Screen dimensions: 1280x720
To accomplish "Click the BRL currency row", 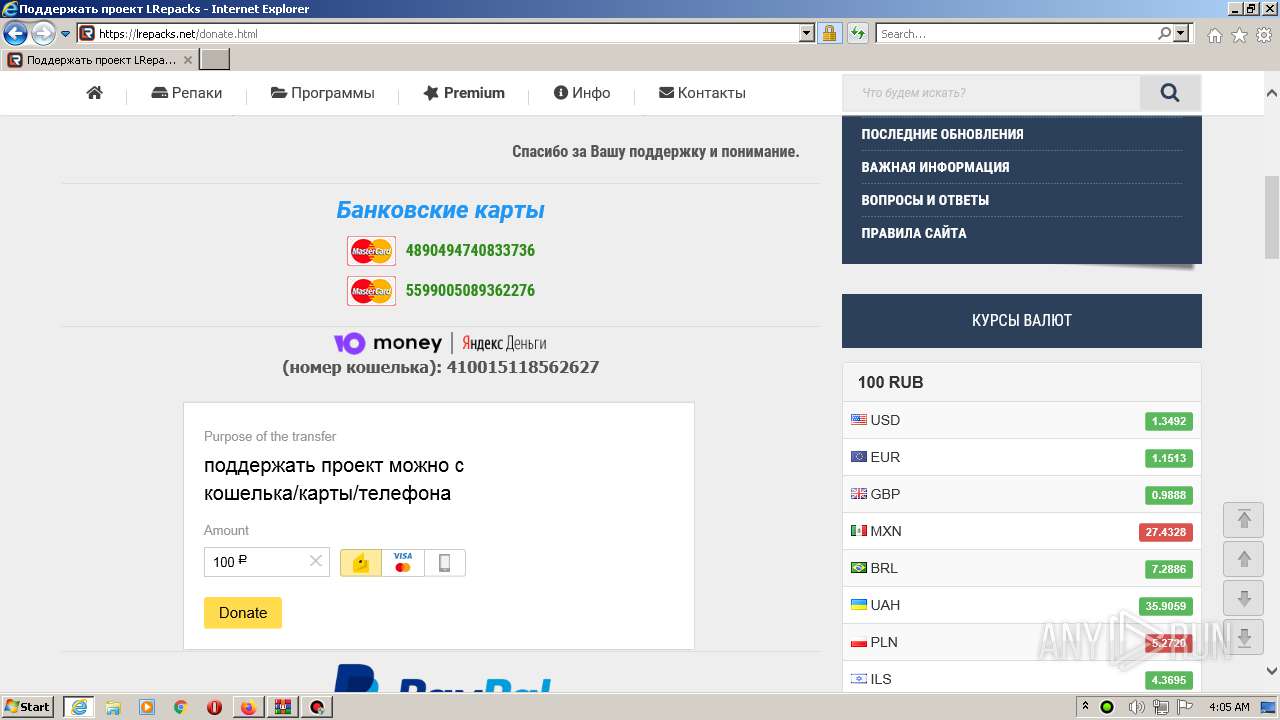I will [1021, 568].
